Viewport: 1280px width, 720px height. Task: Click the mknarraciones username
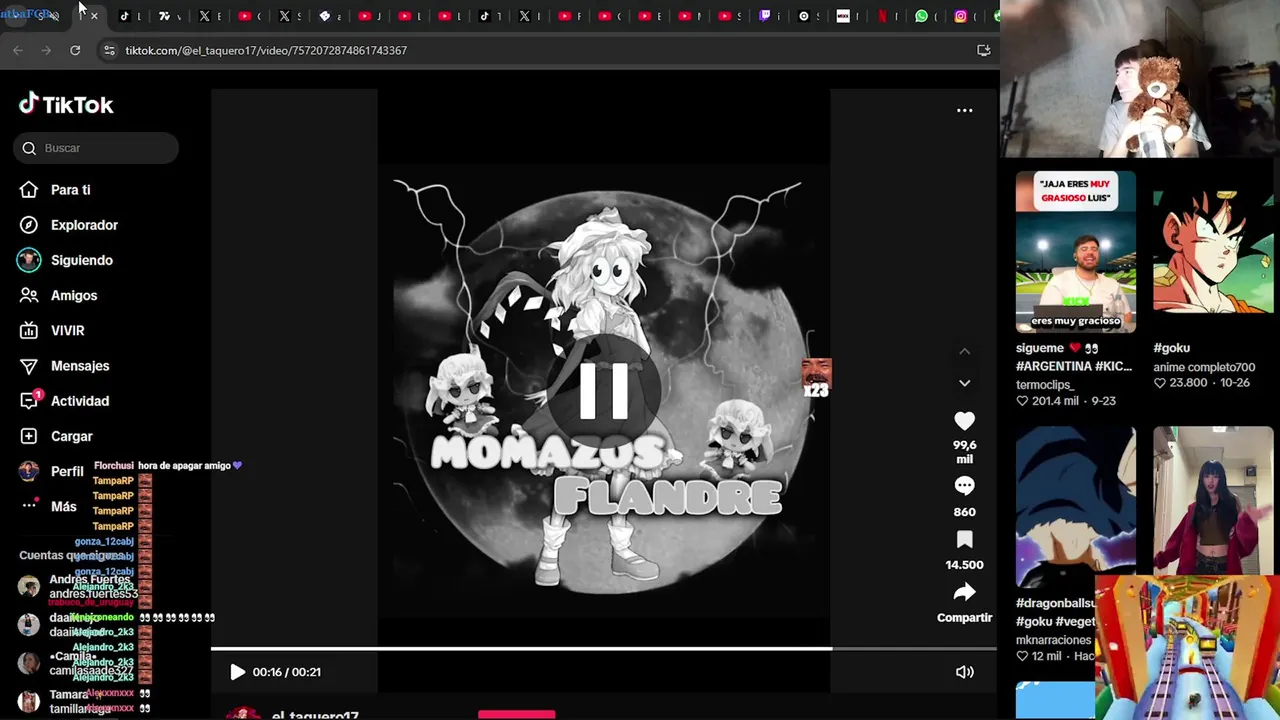pos(1053,640)
